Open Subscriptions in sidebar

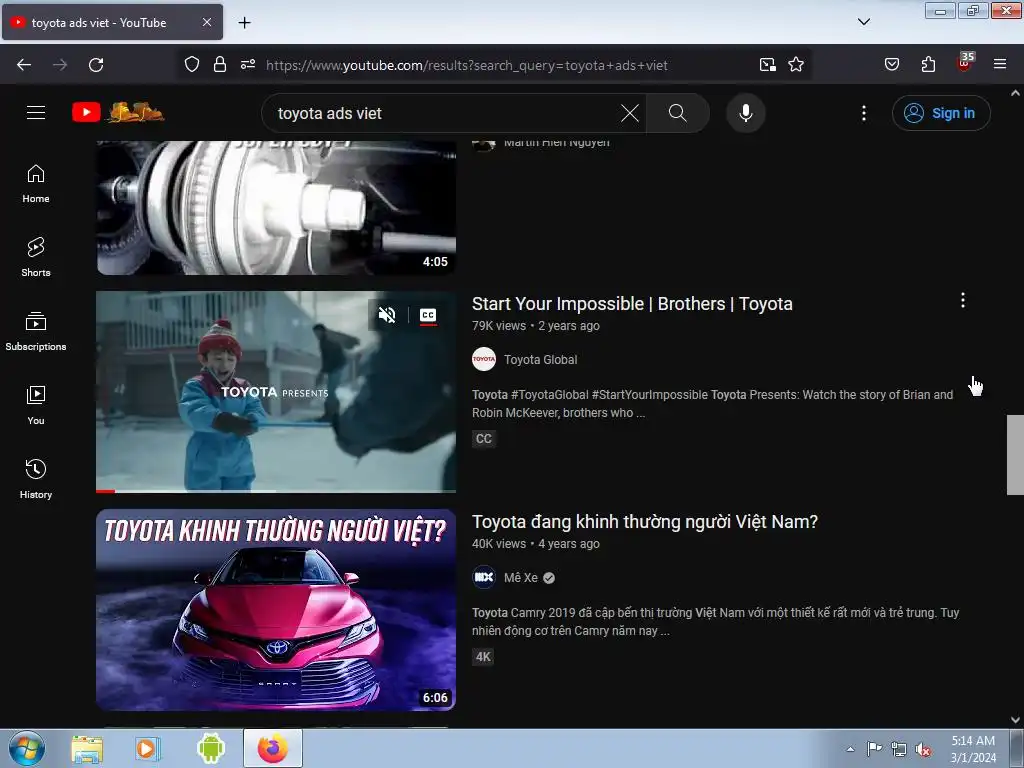coord(36,332)
